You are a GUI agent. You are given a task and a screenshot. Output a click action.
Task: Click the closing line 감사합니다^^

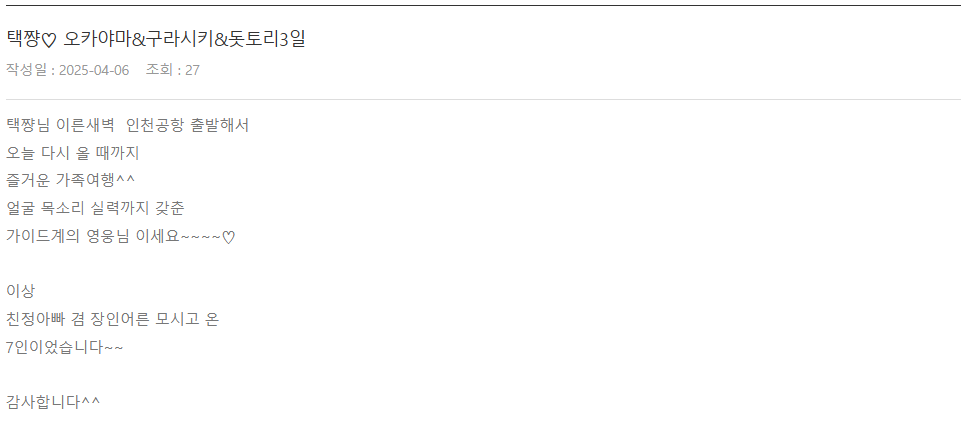click(x=53, y=403)
